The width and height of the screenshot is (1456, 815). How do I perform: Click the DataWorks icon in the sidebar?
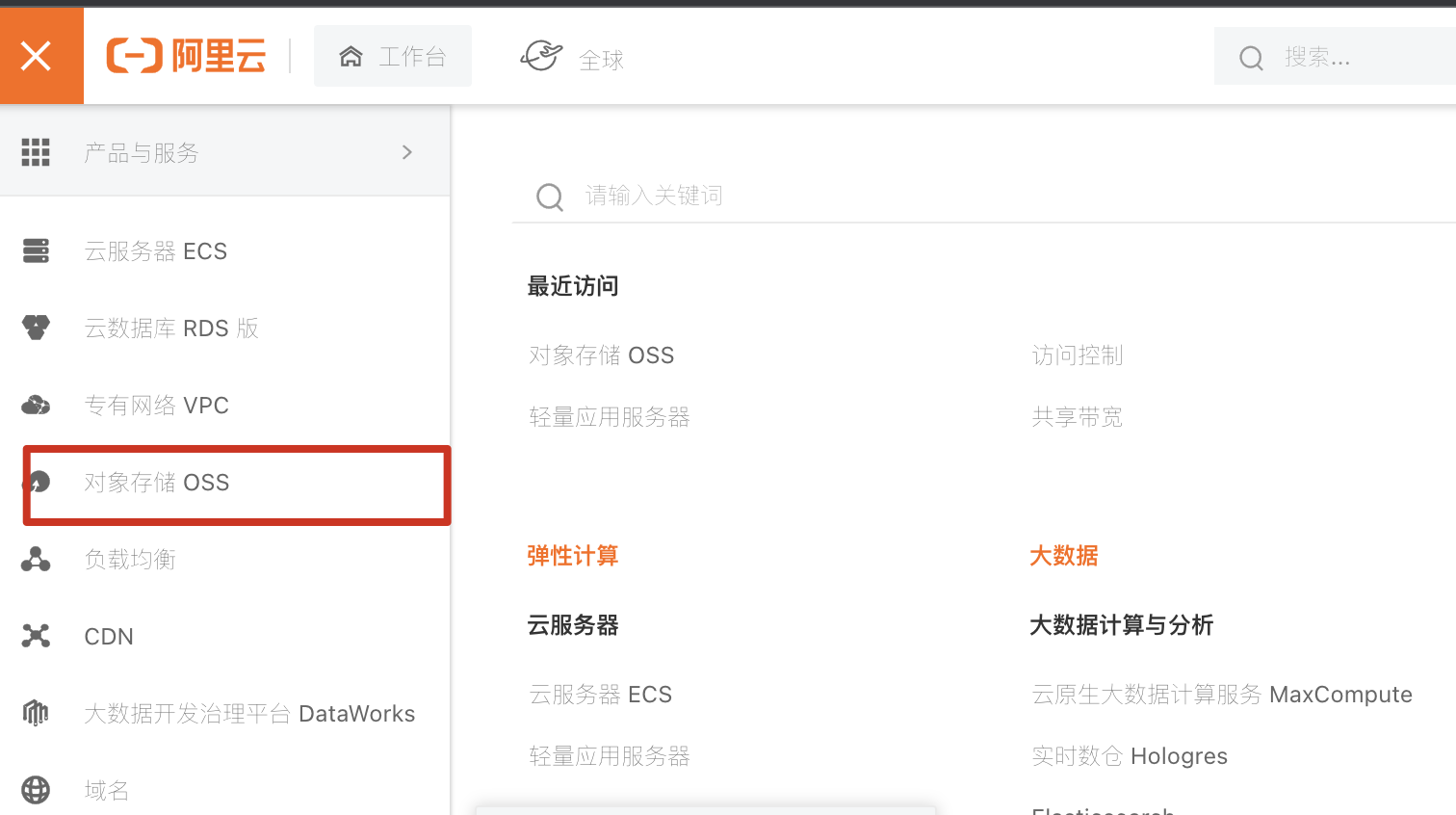(x=36, y=714)
